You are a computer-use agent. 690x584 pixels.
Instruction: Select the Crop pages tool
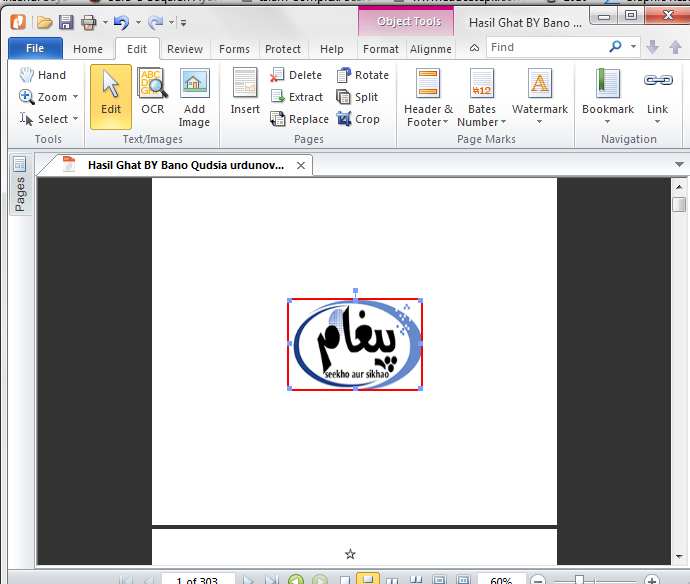tap(358, 119)
